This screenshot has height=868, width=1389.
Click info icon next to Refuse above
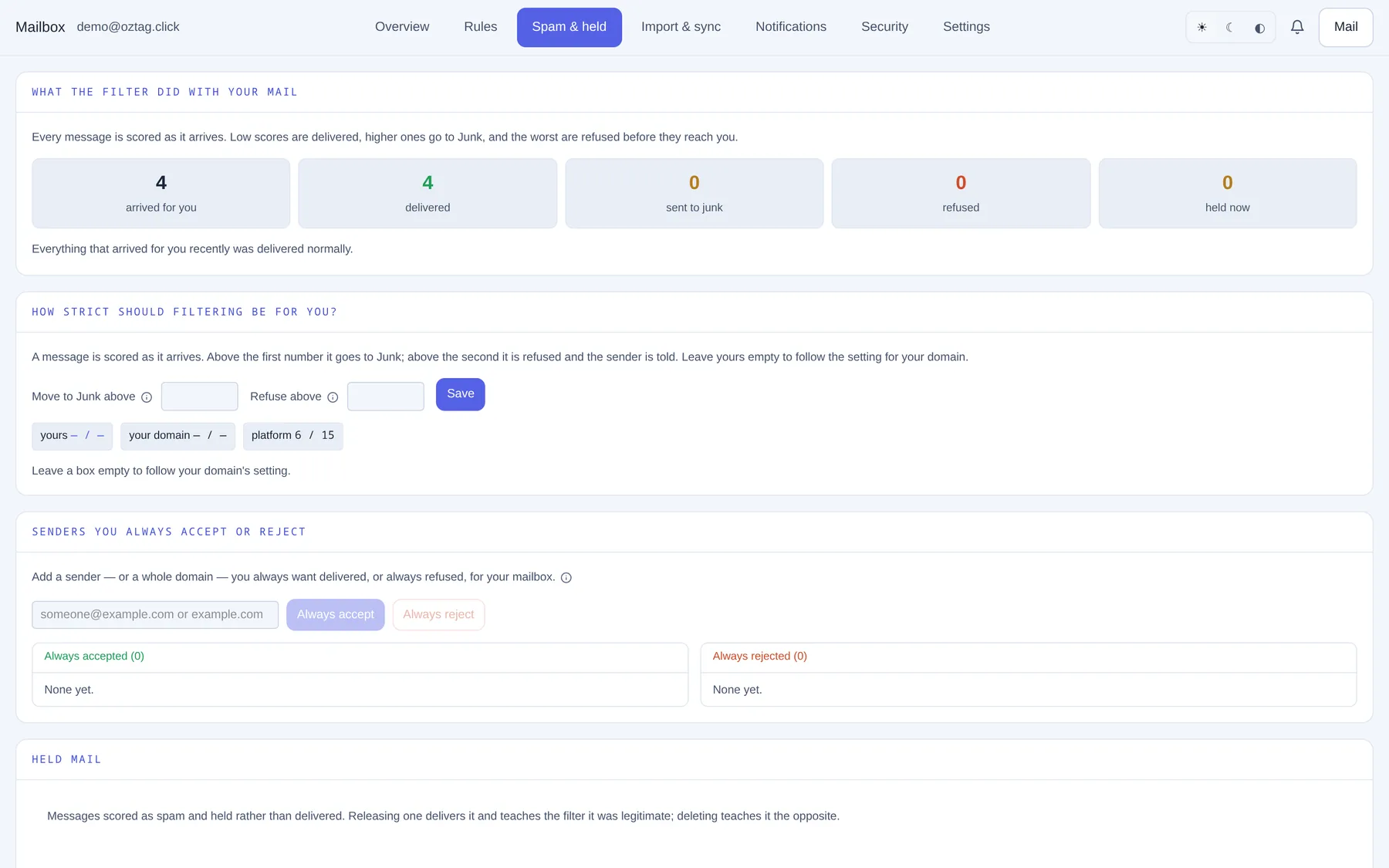[x=333, y=397]
